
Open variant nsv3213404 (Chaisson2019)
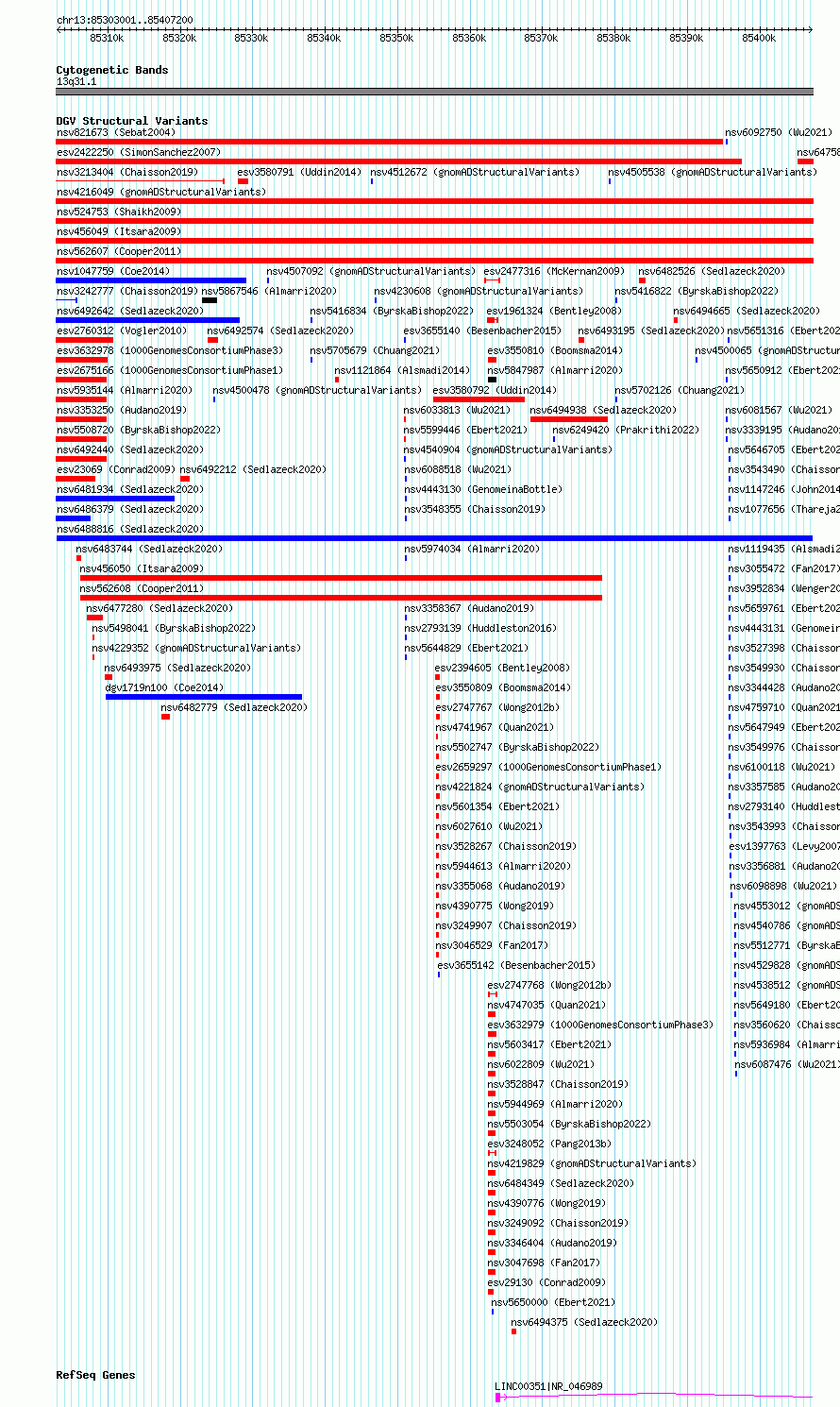point(127,172)
